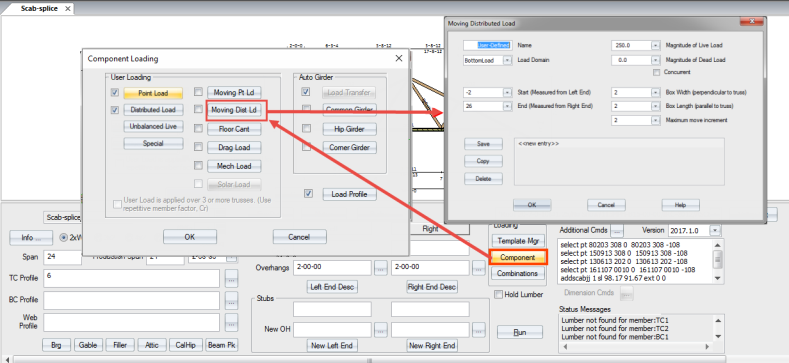
Task: Enable the Mech Load checkbox
Action: click(198, 165)
